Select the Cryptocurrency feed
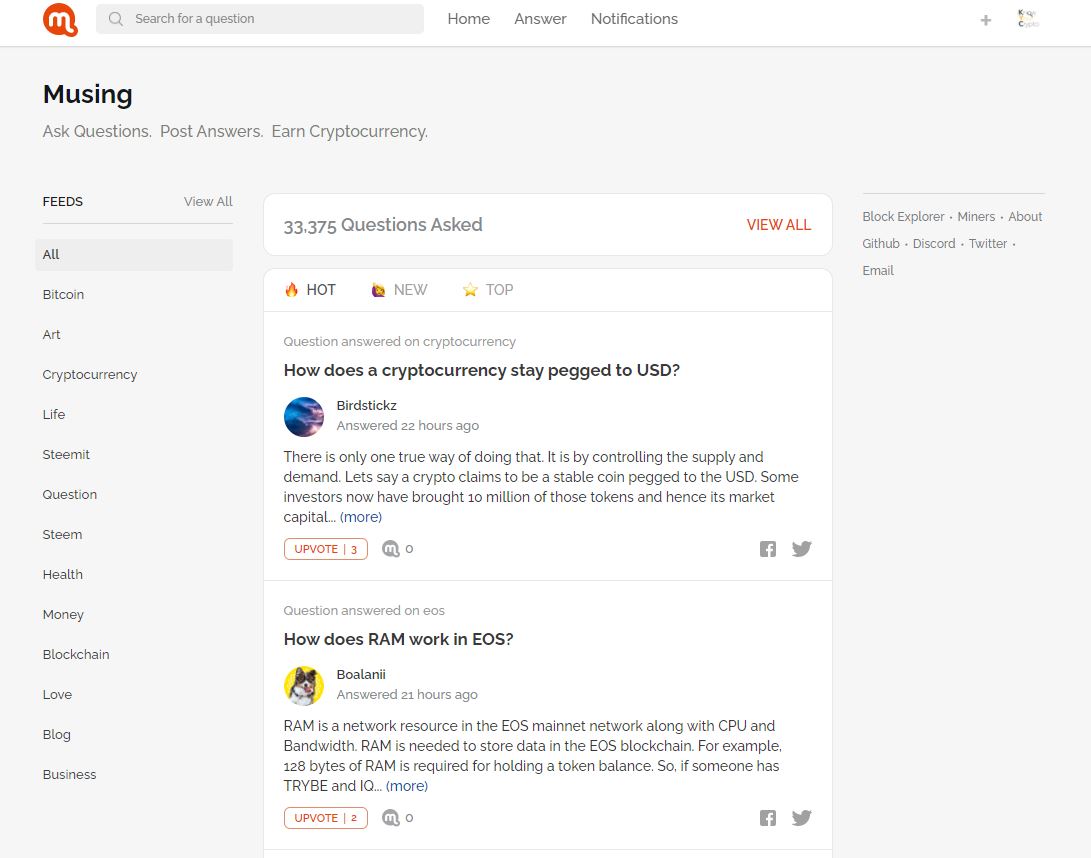The image size is (1091, 858). [90, 374]
